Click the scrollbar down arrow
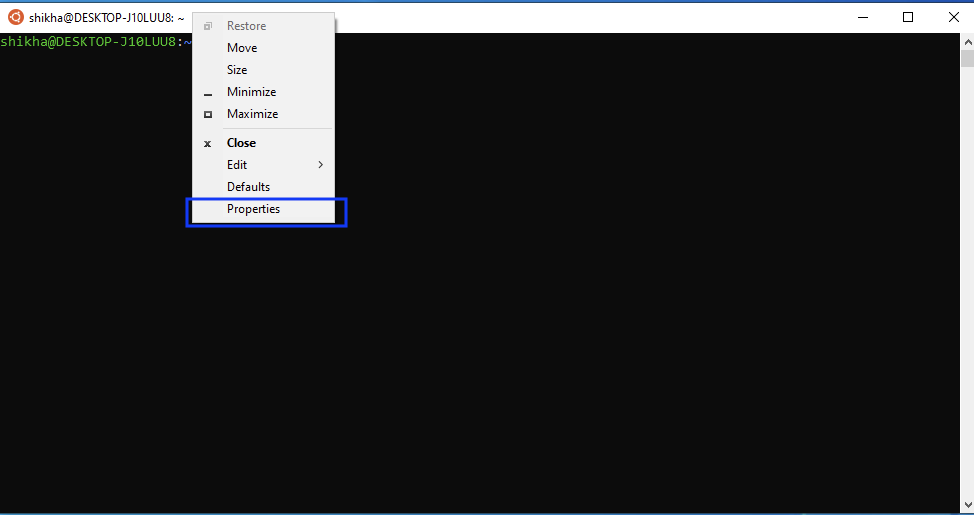Screen dimensions: 974x515 tap(967, 504)
